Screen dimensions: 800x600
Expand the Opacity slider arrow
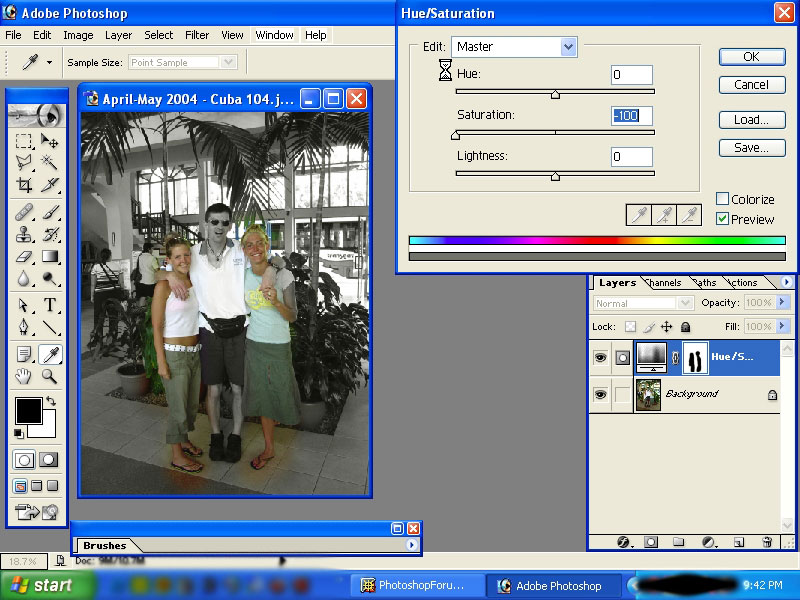point(782,303)
